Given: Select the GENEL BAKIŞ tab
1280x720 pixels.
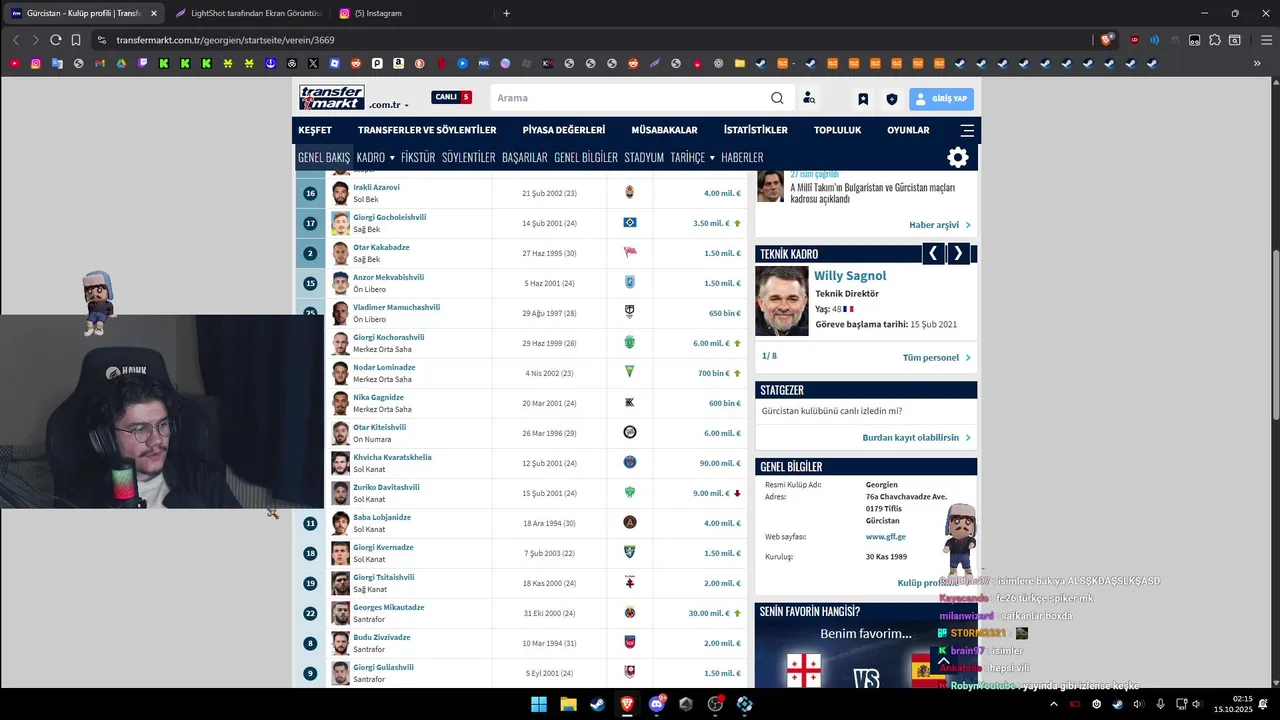Looking at the screenshot, I should pos(324,157).
